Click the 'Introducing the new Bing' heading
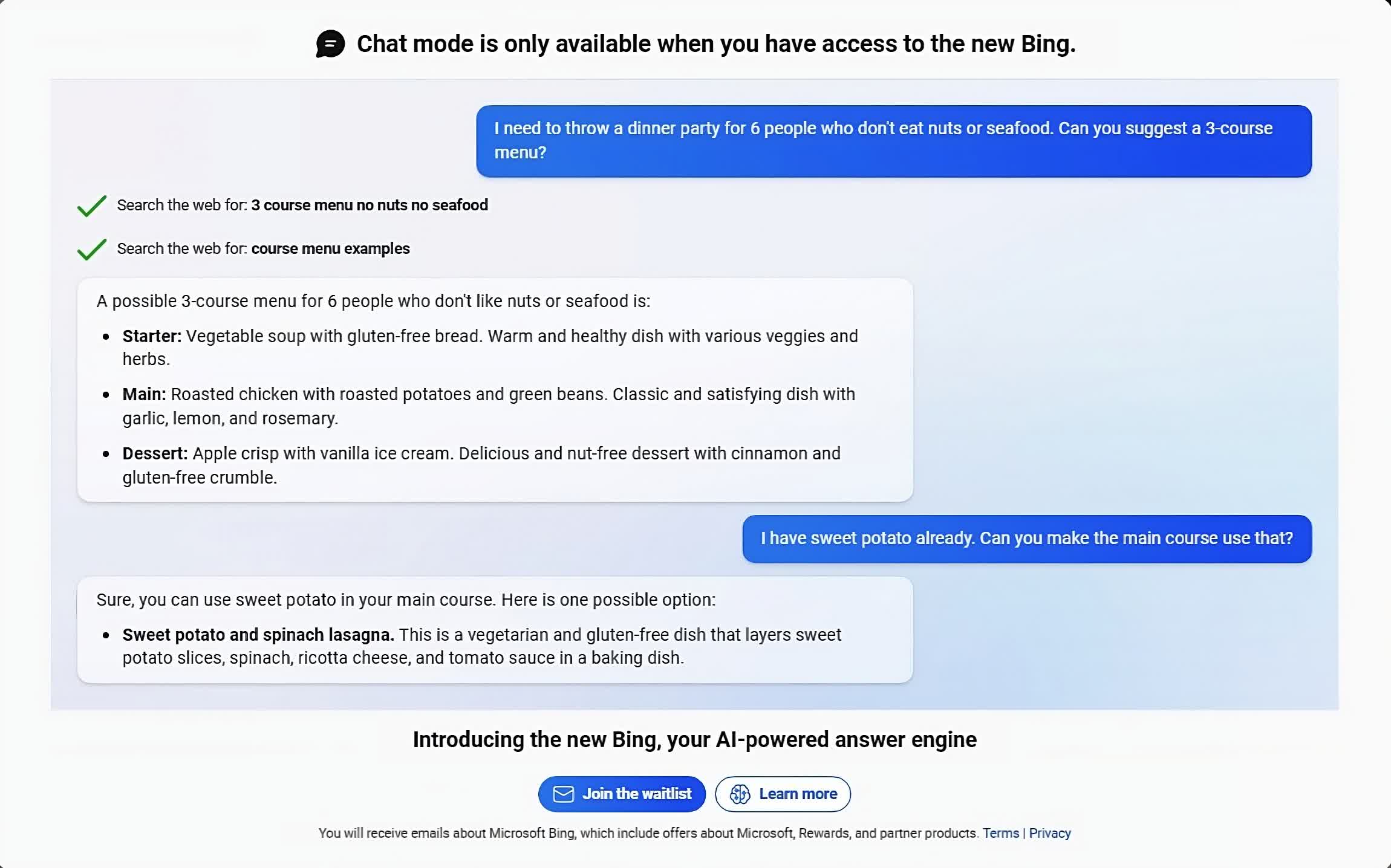The width and height of the screenshot is (1391, 868). (x=694, y=740)
